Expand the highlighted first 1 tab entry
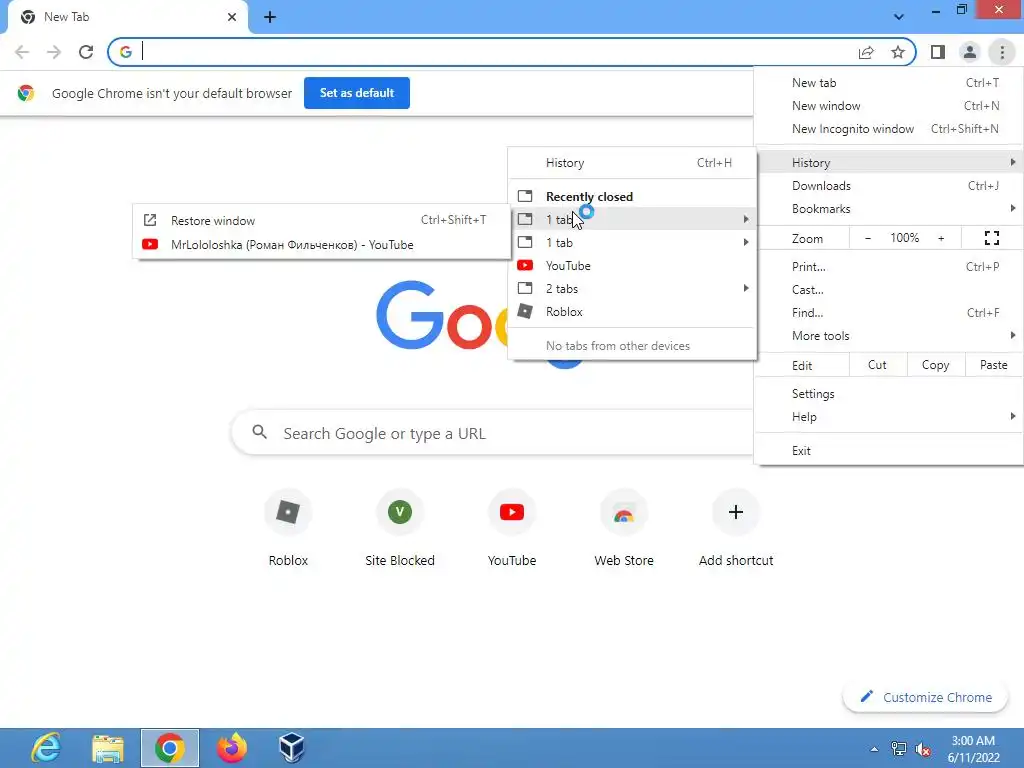The width and height of the screenshot is (1024, 768). (632, 219)
